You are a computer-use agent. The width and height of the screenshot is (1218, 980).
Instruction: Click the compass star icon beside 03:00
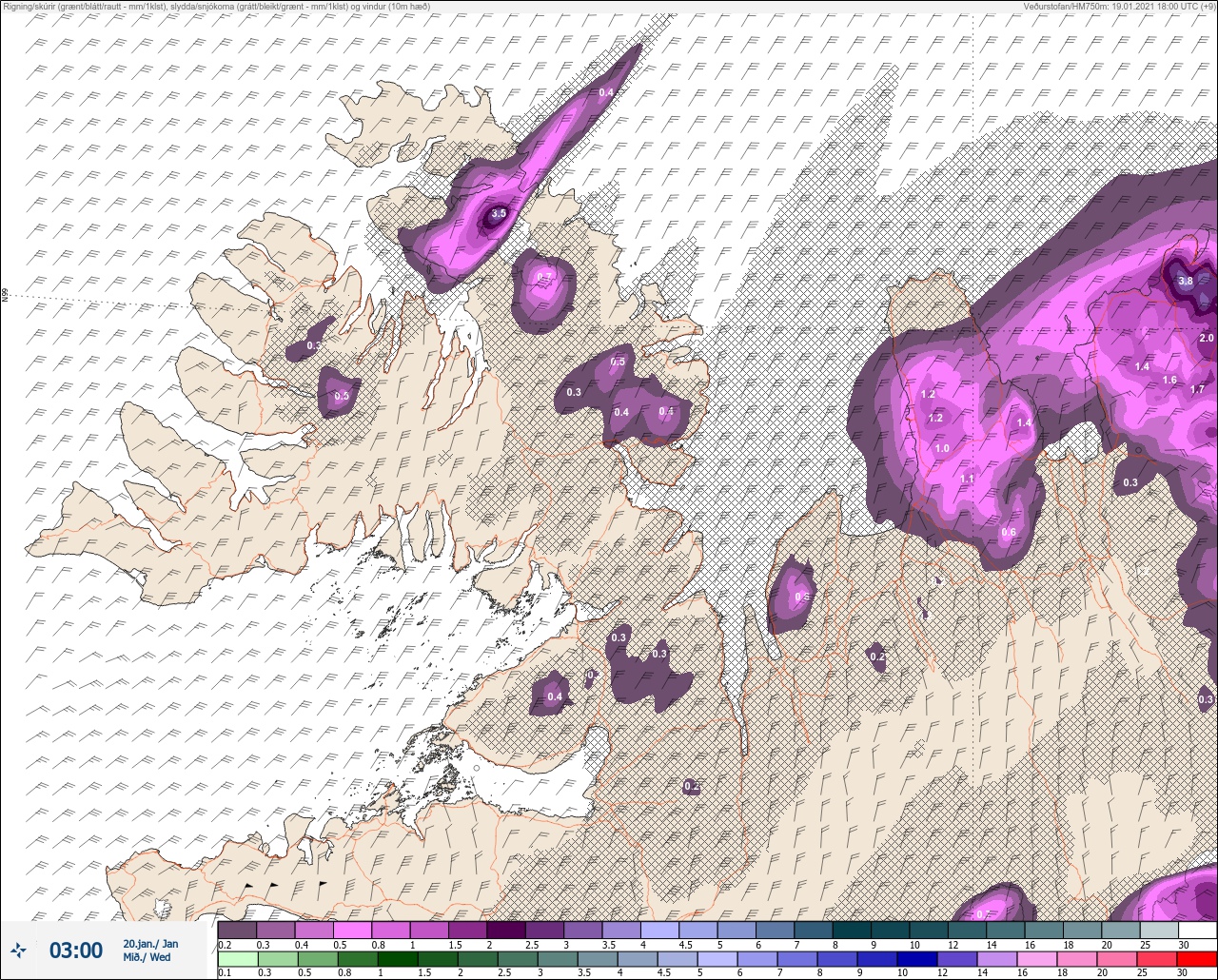coord(19,950)
